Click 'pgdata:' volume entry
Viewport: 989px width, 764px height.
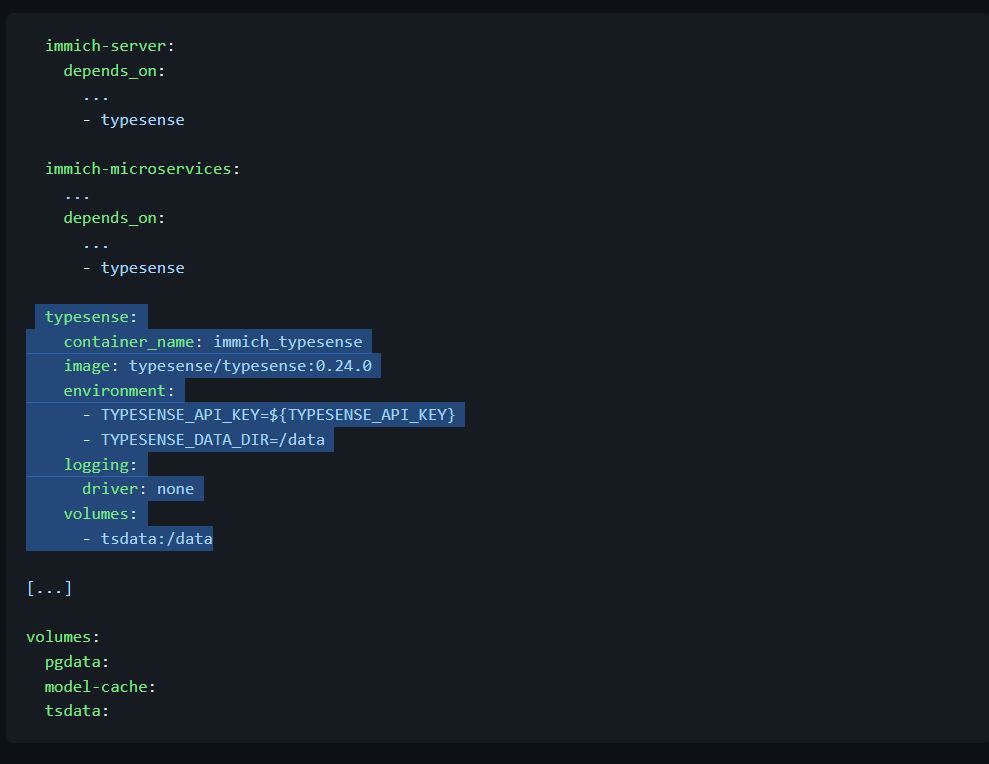coord(77,662)
